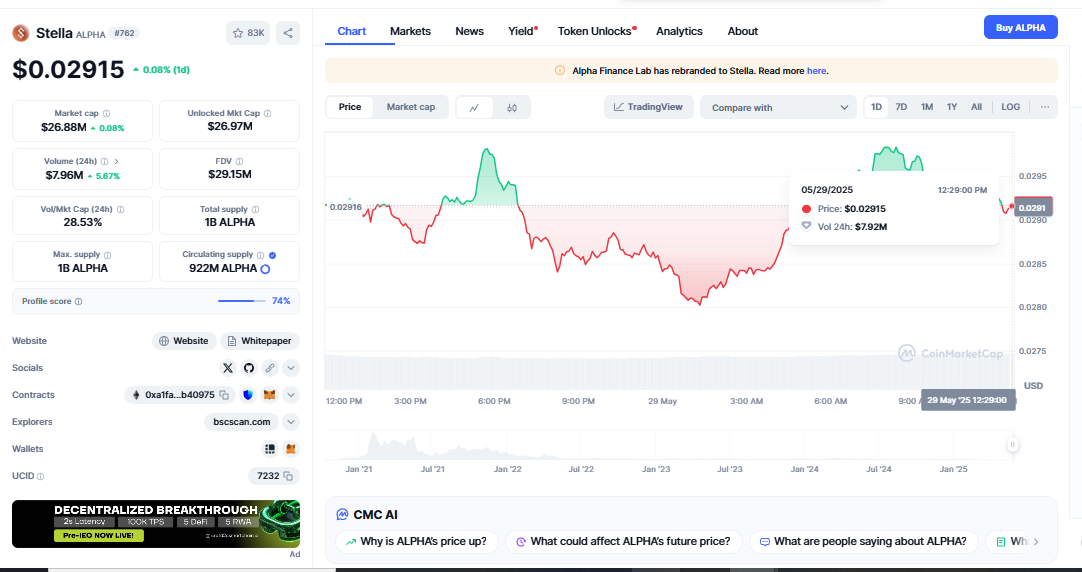Click the blue shield contract icon

pos(248,395)
